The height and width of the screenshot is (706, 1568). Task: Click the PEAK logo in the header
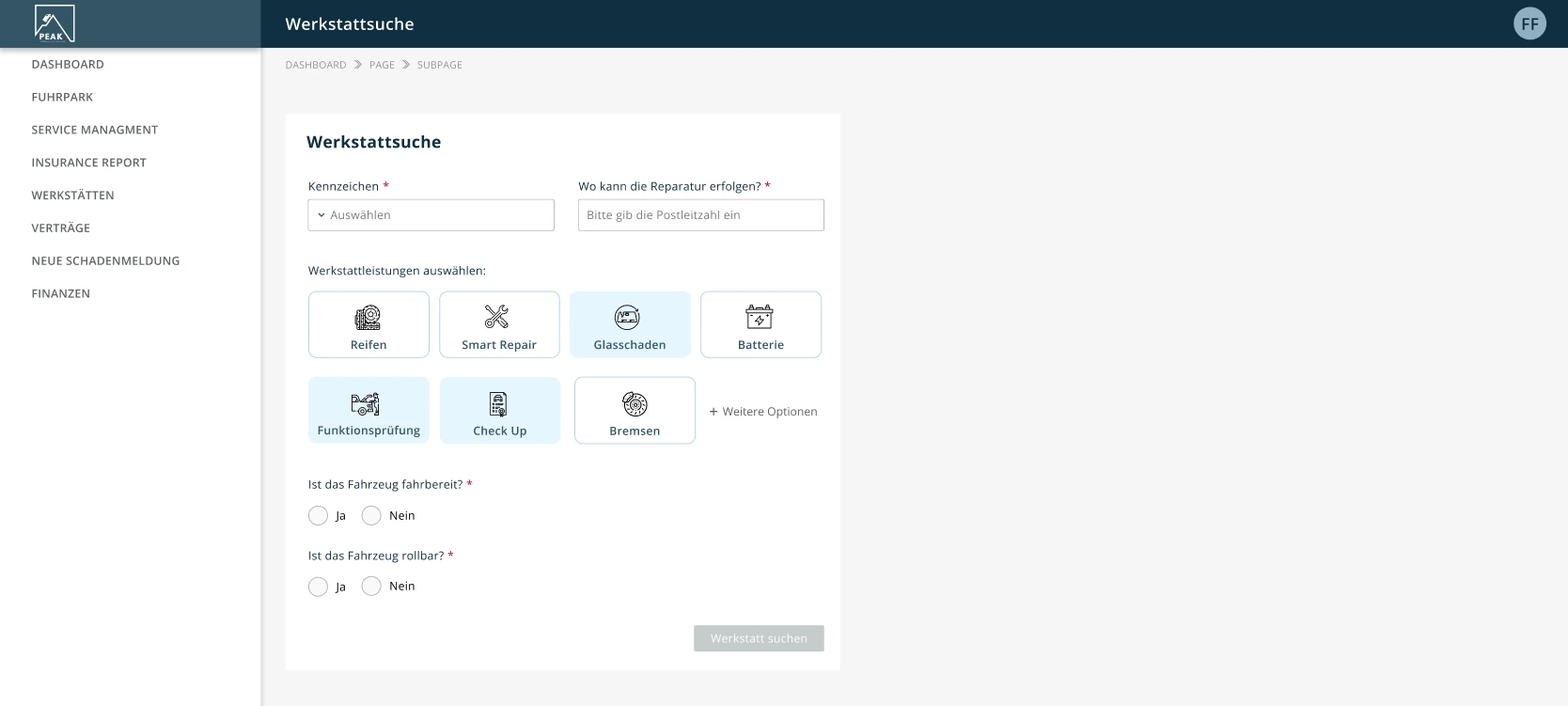[x=54, y=24]
